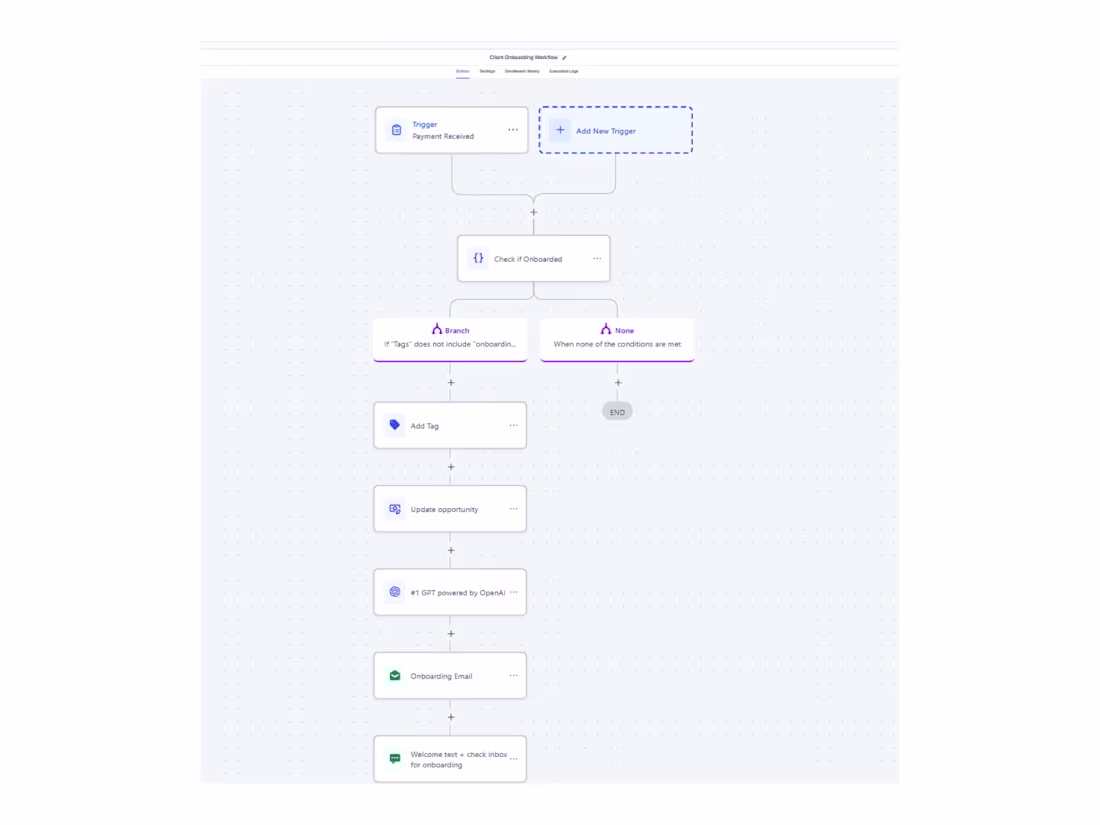
Task: Open the options menu on Check if Onboarded
Action: click(597, 258)
